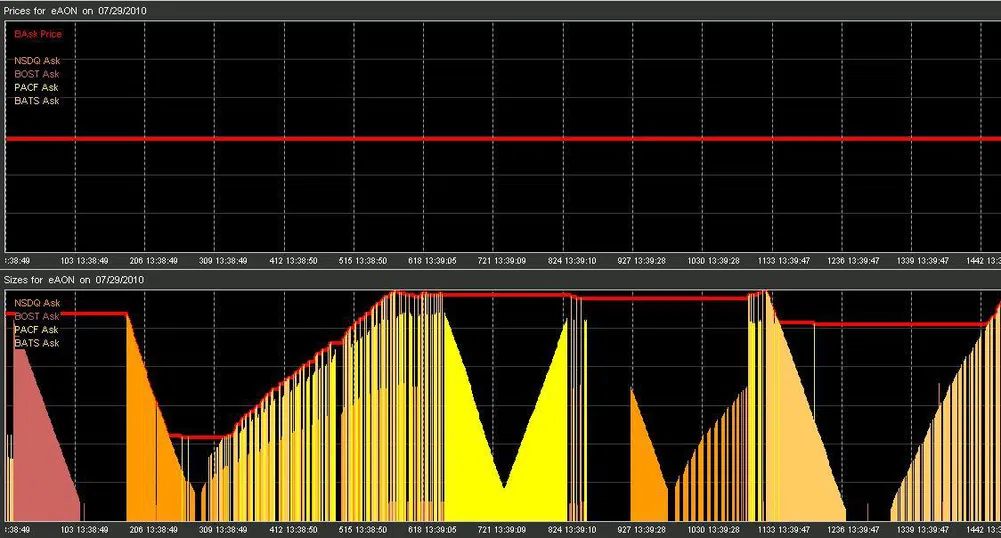This screenshot has width=1001, height=538.
Task: Click PACF Ask in the Prices chart legend
Action: 36,87
